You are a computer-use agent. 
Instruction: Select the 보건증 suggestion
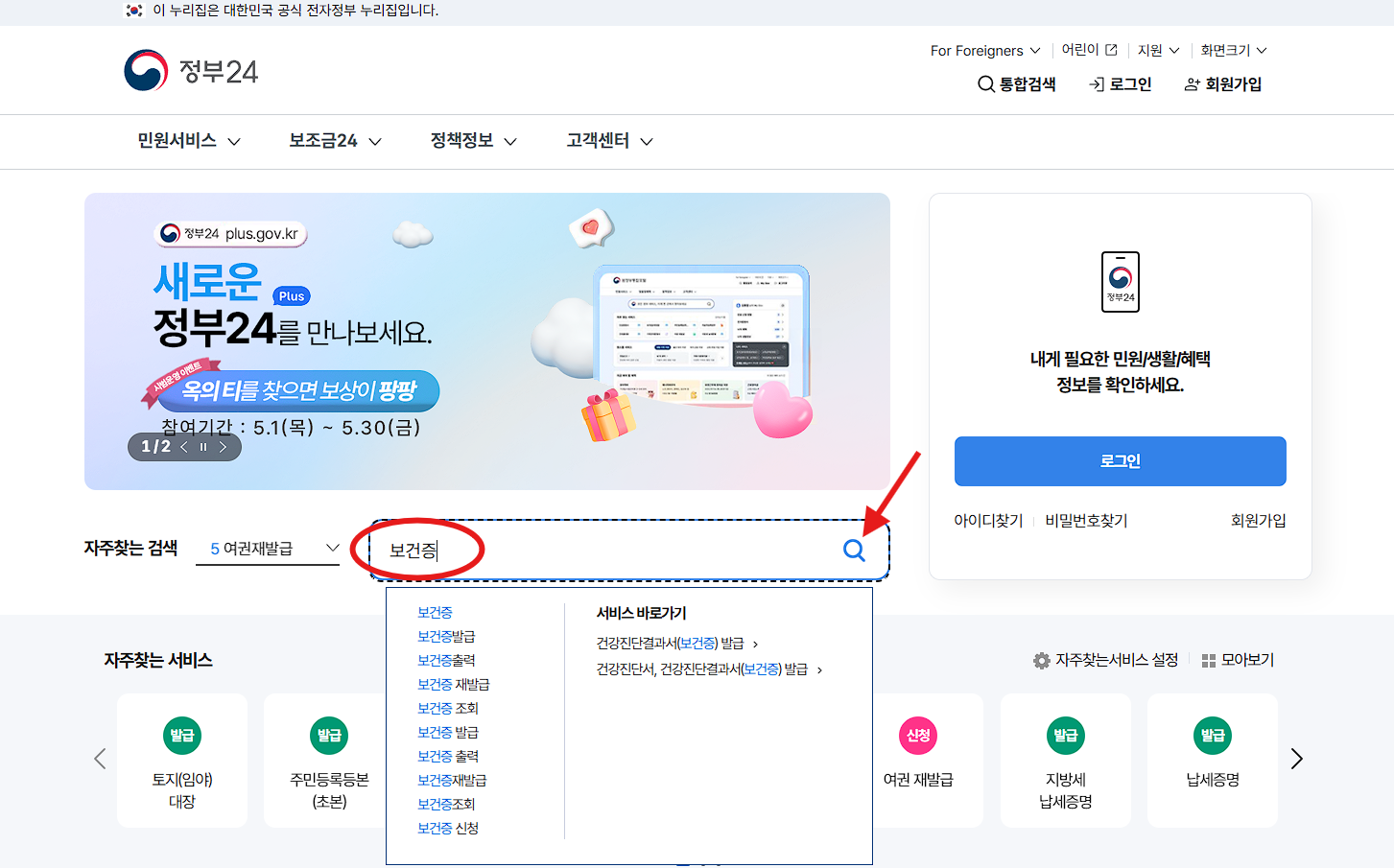(x=435, y=613)
